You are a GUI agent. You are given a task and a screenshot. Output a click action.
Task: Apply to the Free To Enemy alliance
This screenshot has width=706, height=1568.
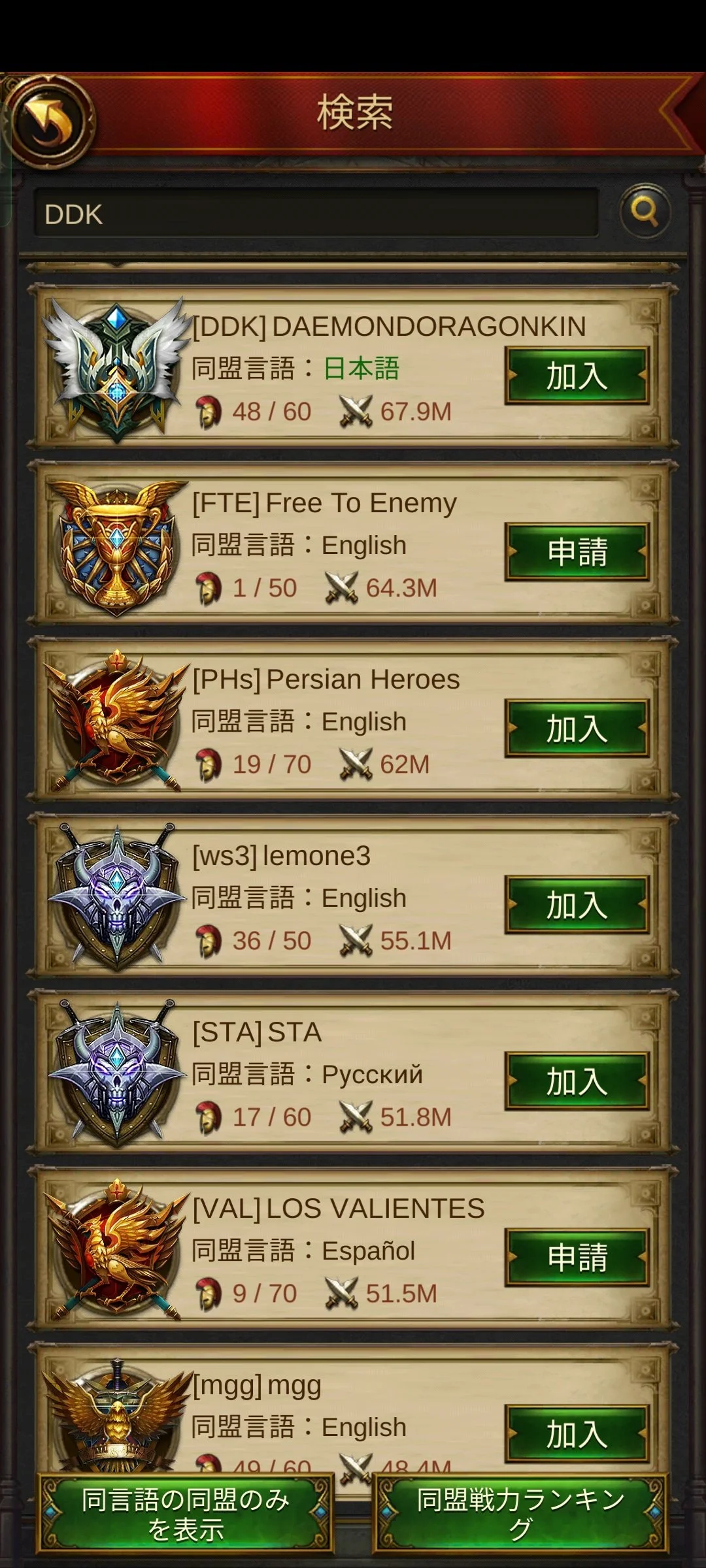pyautogui.click(x=577, y=551)
